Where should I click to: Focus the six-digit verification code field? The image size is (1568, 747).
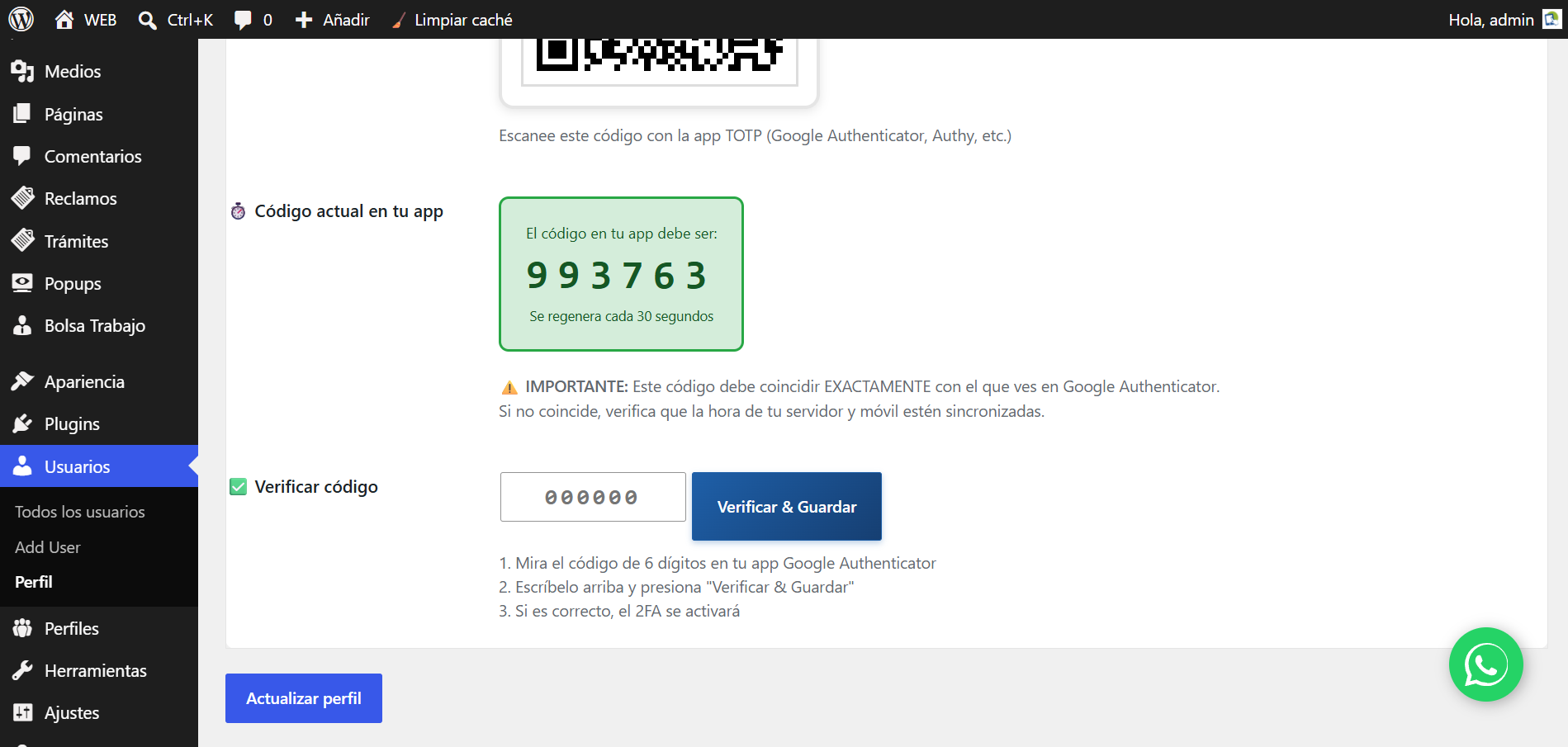[x=593, y=497]
